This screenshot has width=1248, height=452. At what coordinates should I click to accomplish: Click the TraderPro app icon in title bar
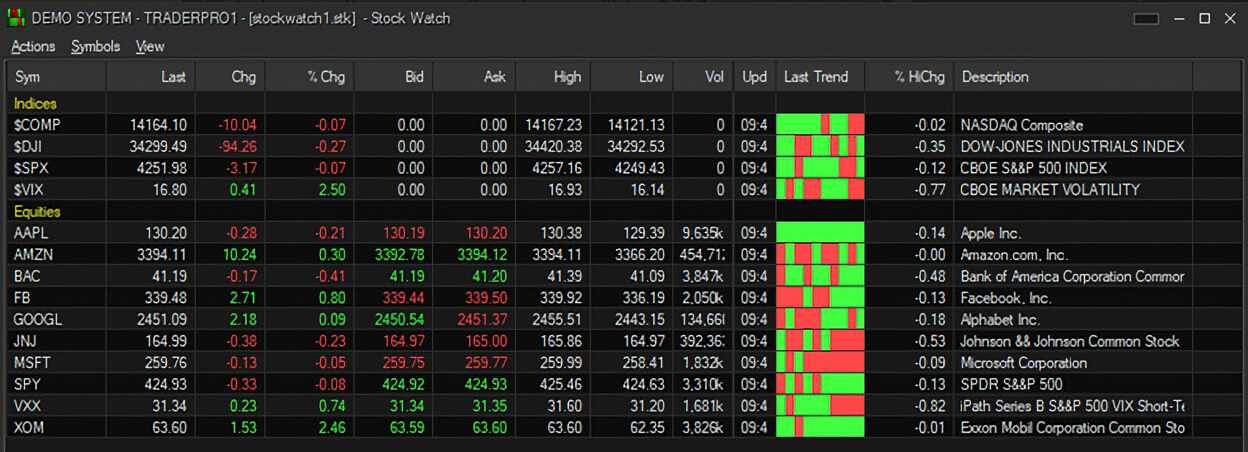tap(16, 18)
